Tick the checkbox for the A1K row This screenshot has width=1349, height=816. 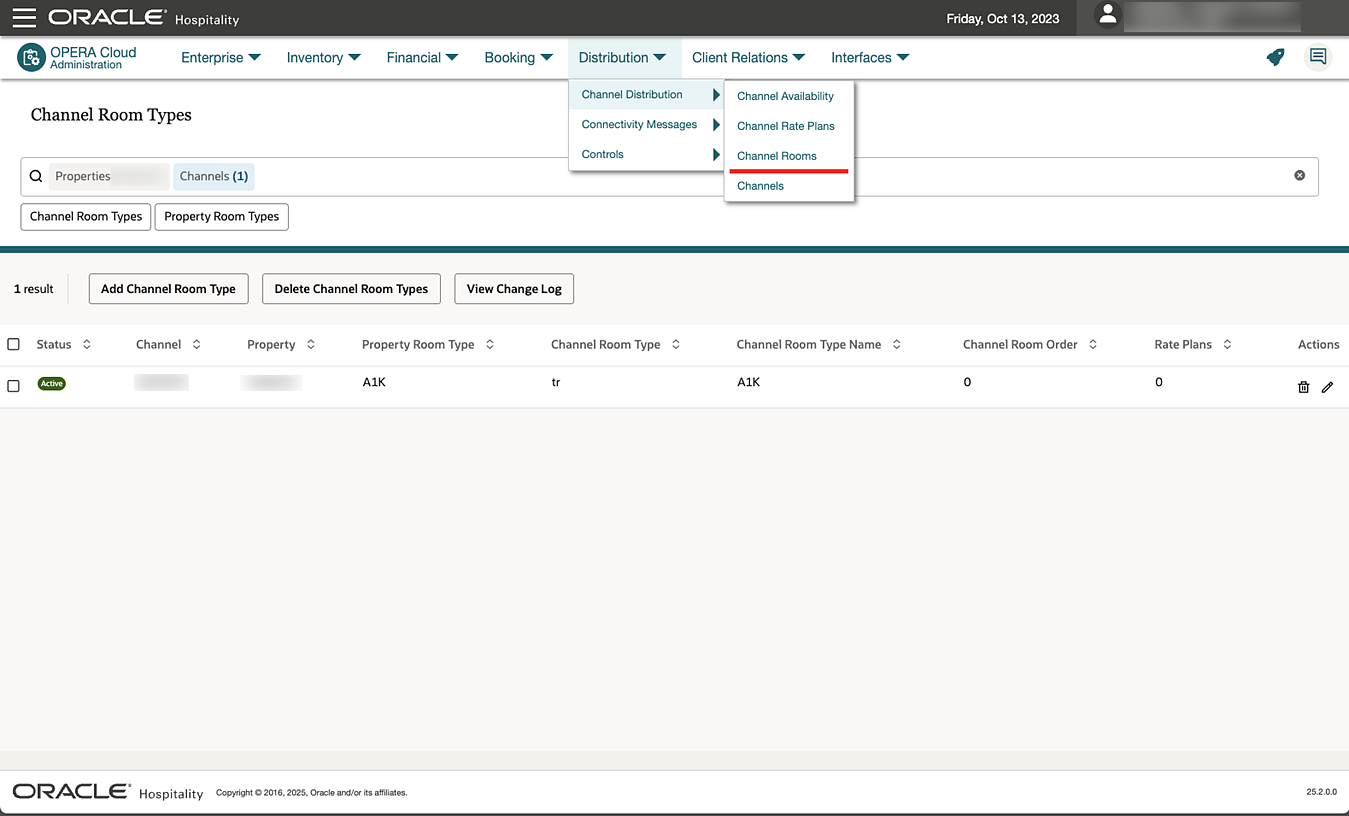pos(13,385)
